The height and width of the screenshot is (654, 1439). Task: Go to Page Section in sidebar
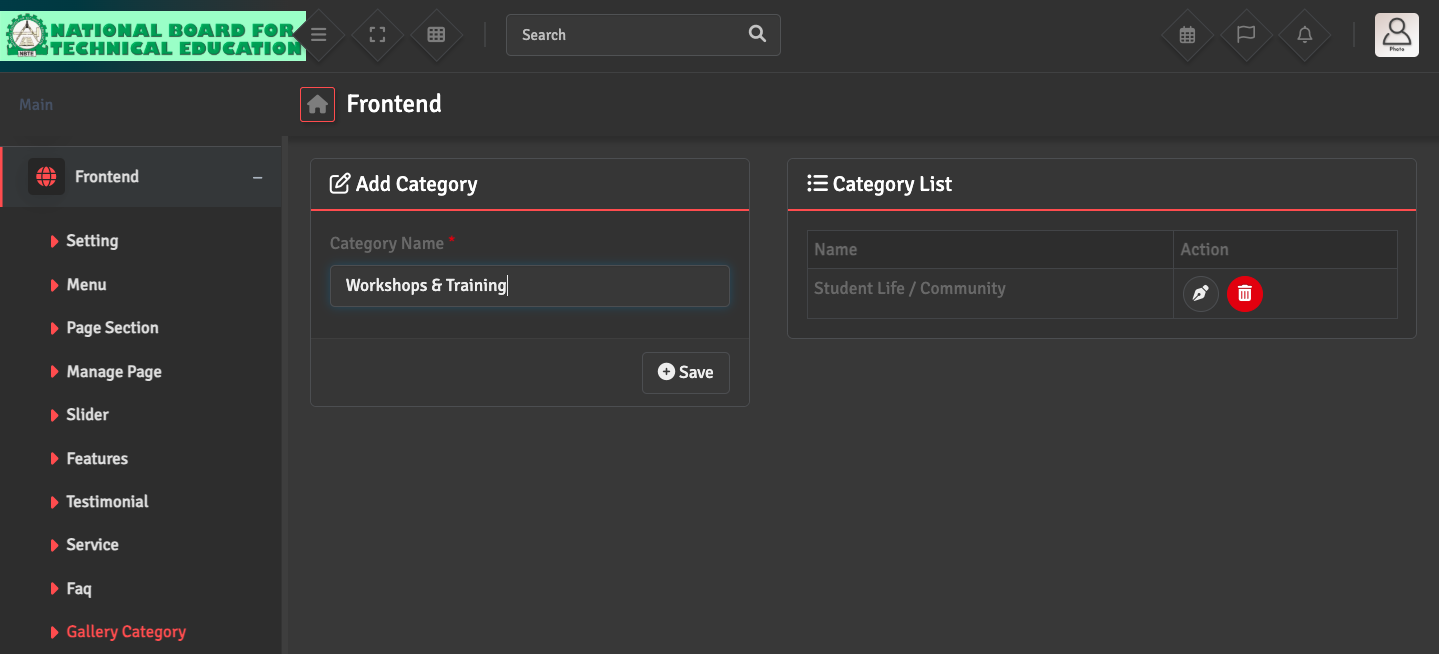click(112, 328)
